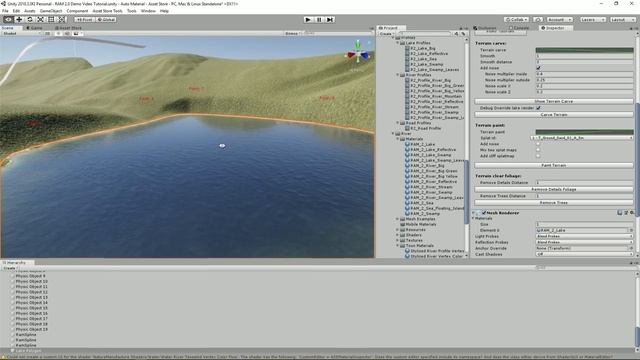
Task: Open Mesh Renderer settings gear icon
Action: tap(632, 213)
